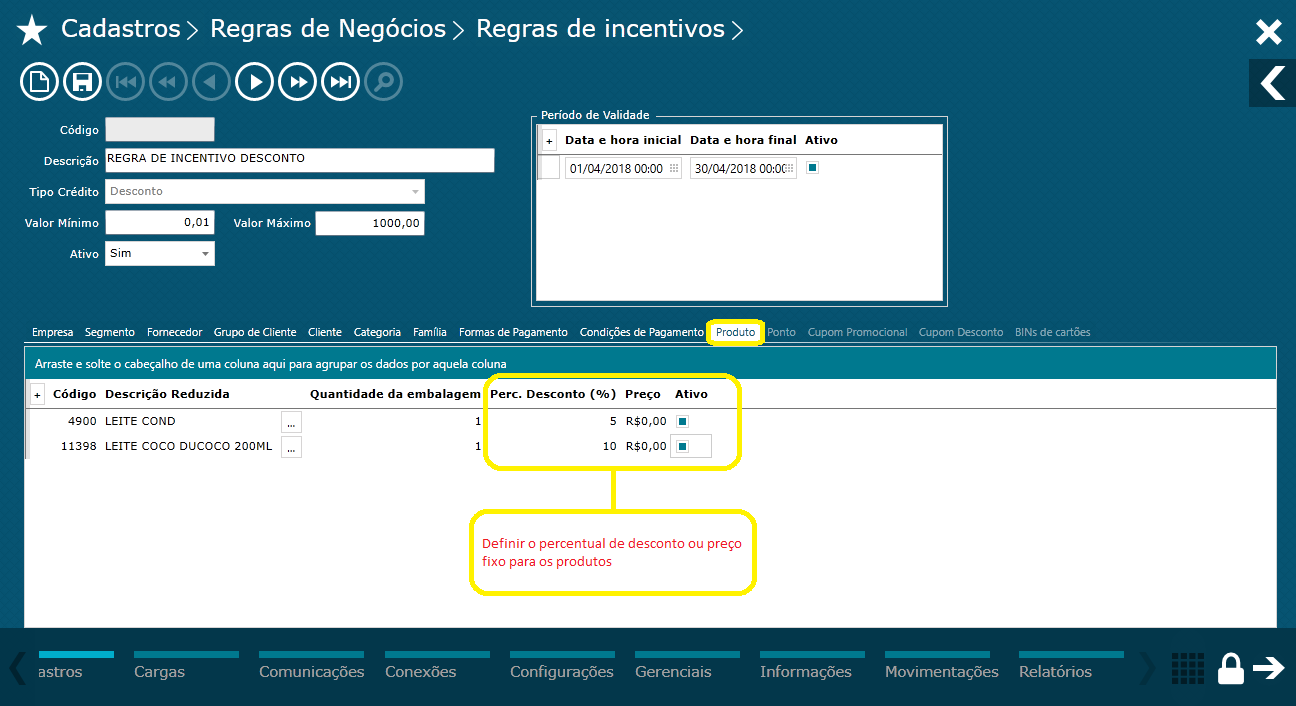1296x706 pixels.
Task: Click the ellipsis button on LEITE COND row
Action: click(290, 421)
